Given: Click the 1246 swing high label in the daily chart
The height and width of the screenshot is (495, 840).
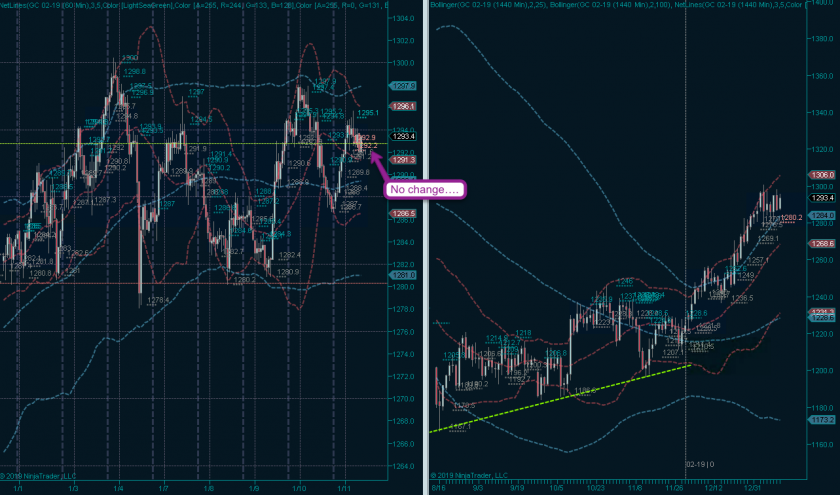Looking at the screenshot, I should click(625, 281).
